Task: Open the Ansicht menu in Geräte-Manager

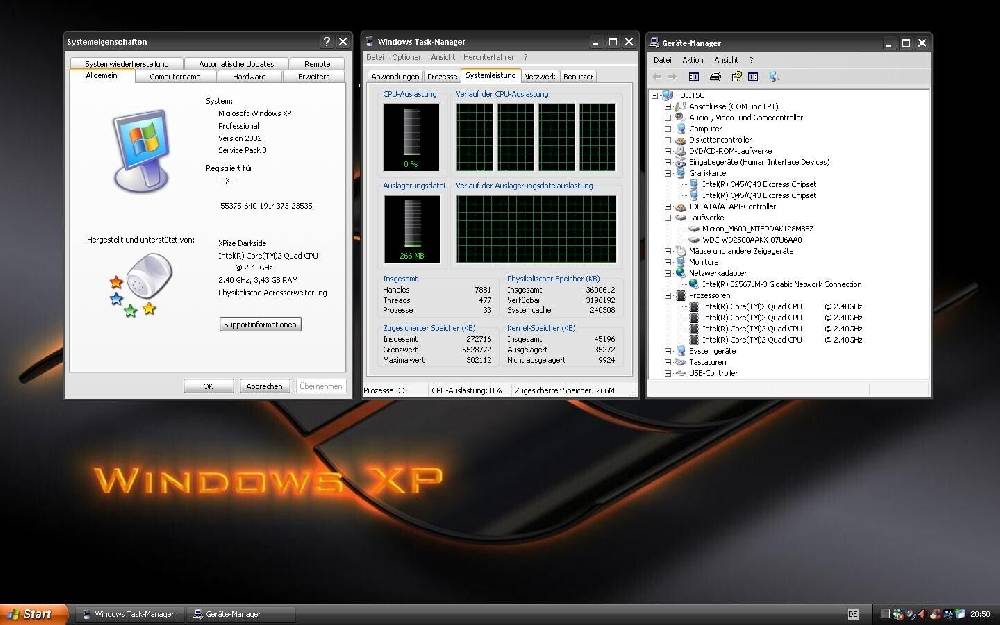Action: (x=726, y=60)
